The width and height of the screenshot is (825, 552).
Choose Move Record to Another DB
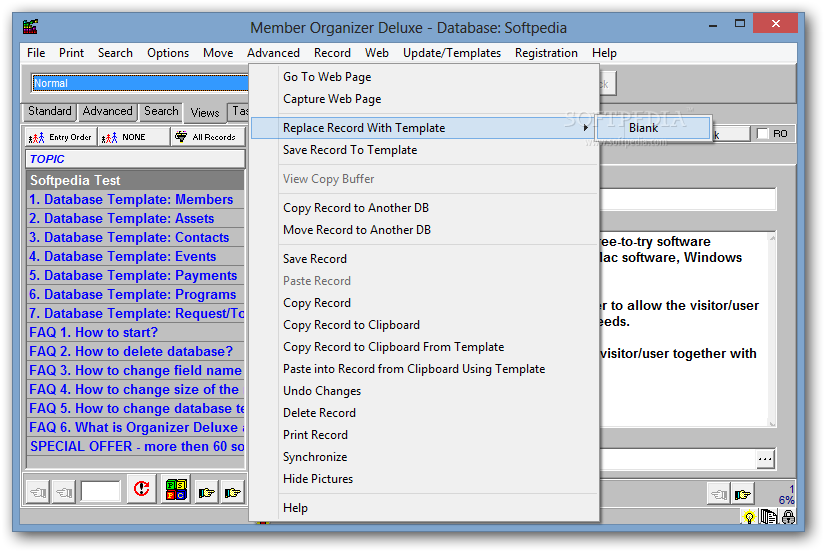(425, 230)
